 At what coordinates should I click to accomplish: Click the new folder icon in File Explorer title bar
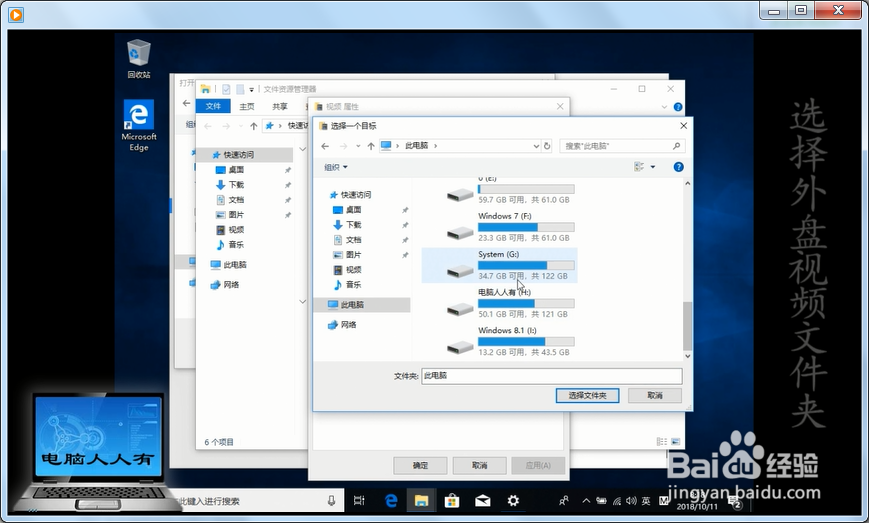(x=240, y=89)
